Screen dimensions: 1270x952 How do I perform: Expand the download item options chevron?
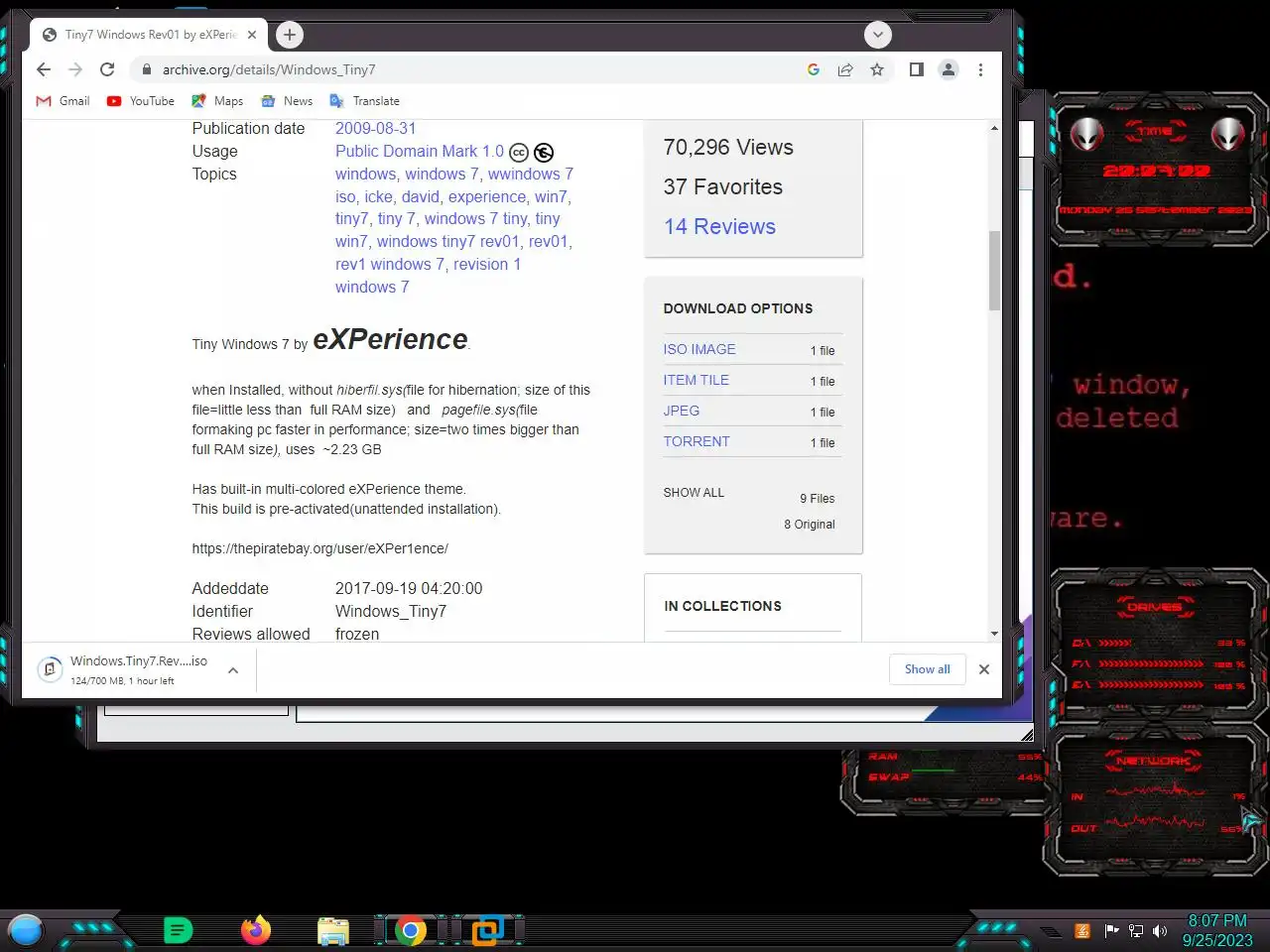click(x=233, y=670)
